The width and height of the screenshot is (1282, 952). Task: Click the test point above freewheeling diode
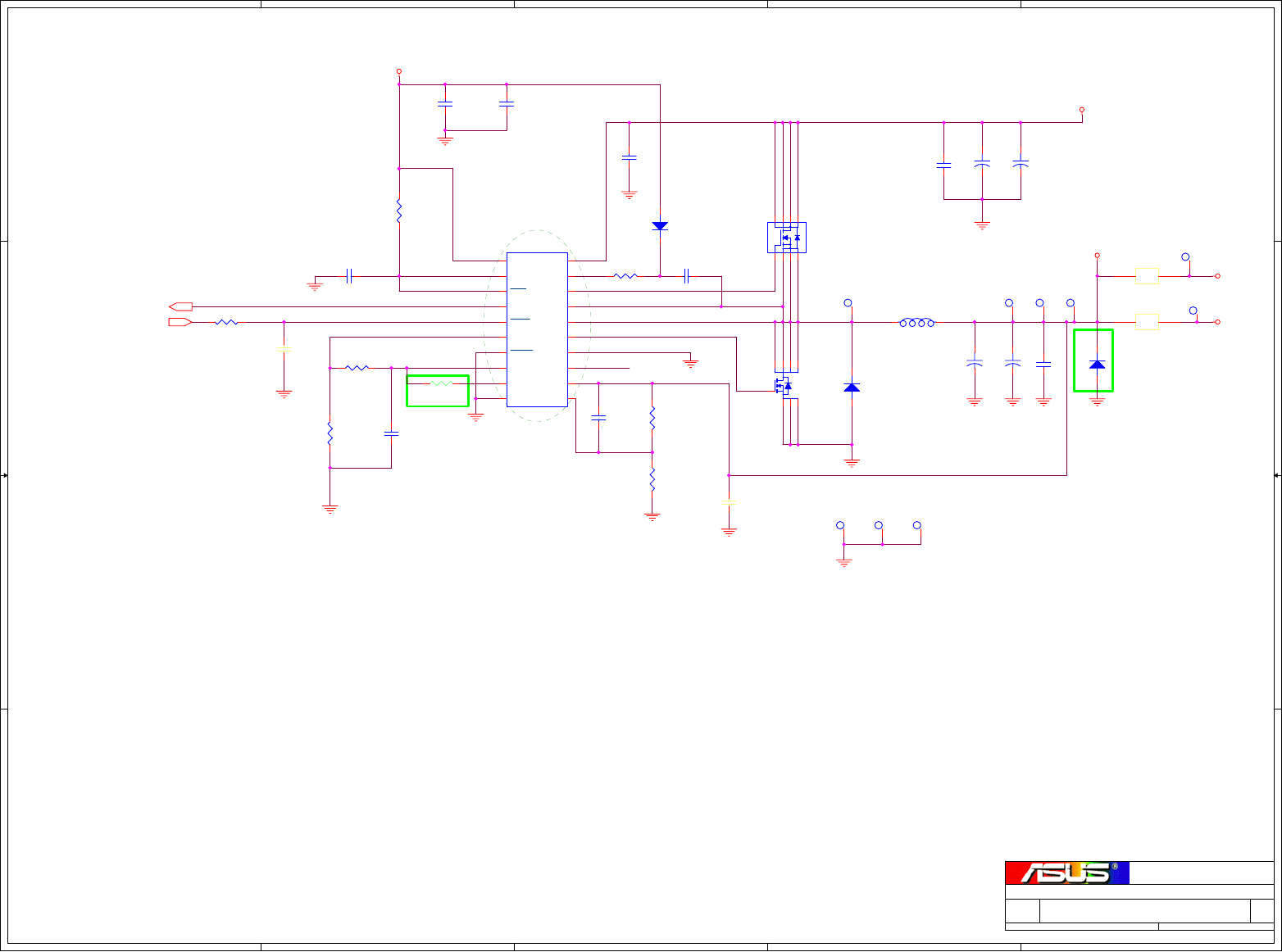pyautogui.click(x=848, y=303)
